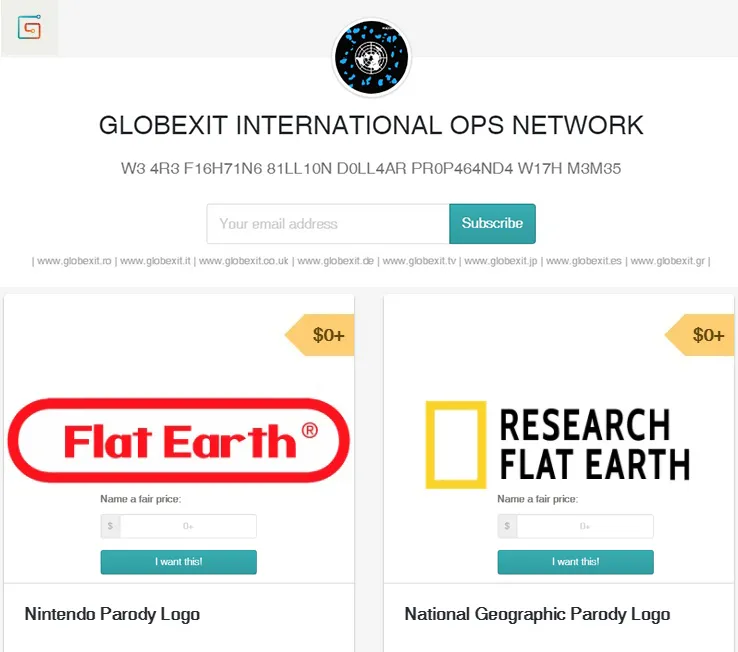Viewport: 738px width, 652px height.
Task: Click 'Name a fair price:' under Research Flat Earth
Action: (x=537, y=499)
